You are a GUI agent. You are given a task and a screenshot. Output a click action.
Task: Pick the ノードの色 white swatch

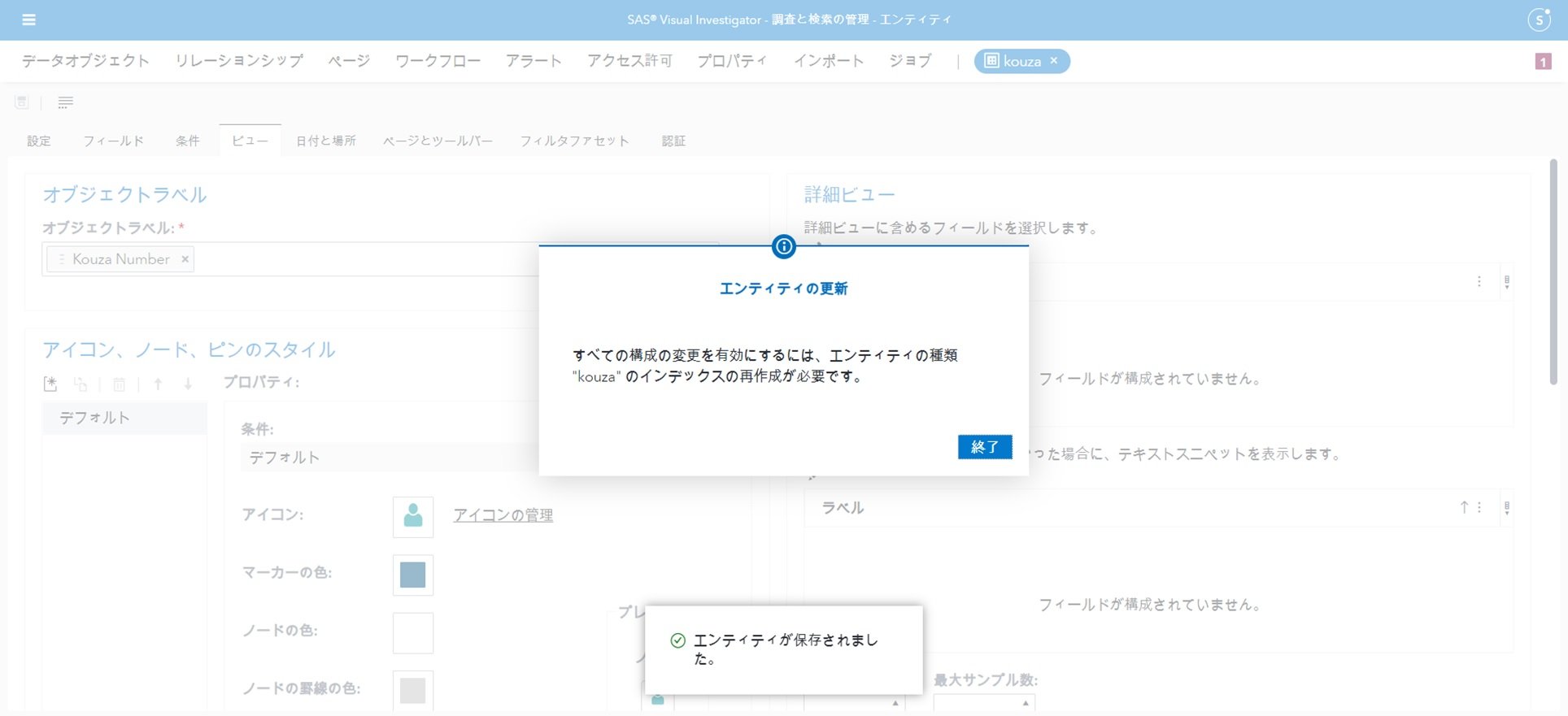click(x=413, y=633)
